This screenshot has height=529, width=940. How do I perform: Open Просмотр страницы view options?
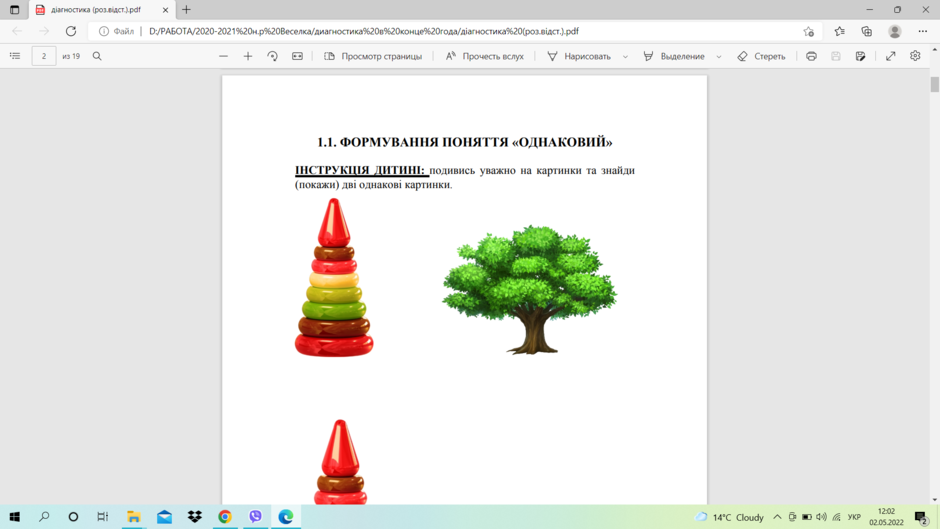click(373, 56)
